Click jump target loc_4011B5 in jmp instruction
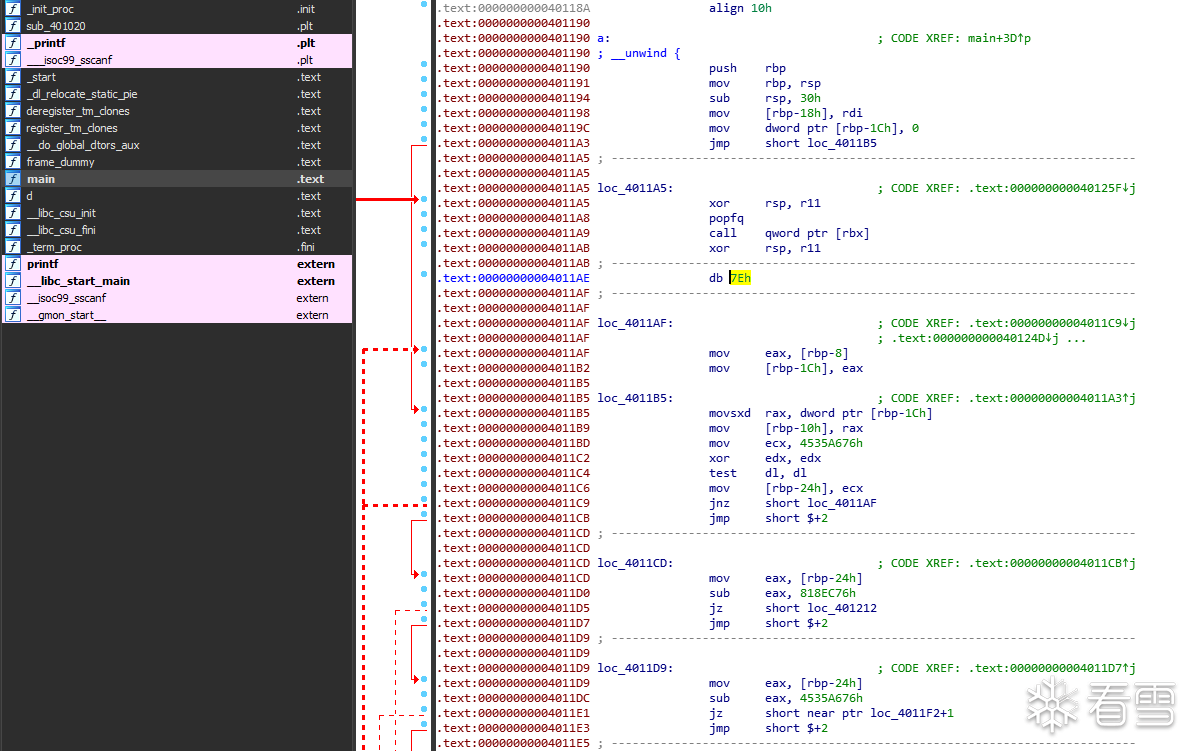Viewport: 1191px width, 751px height. [842, 143]
